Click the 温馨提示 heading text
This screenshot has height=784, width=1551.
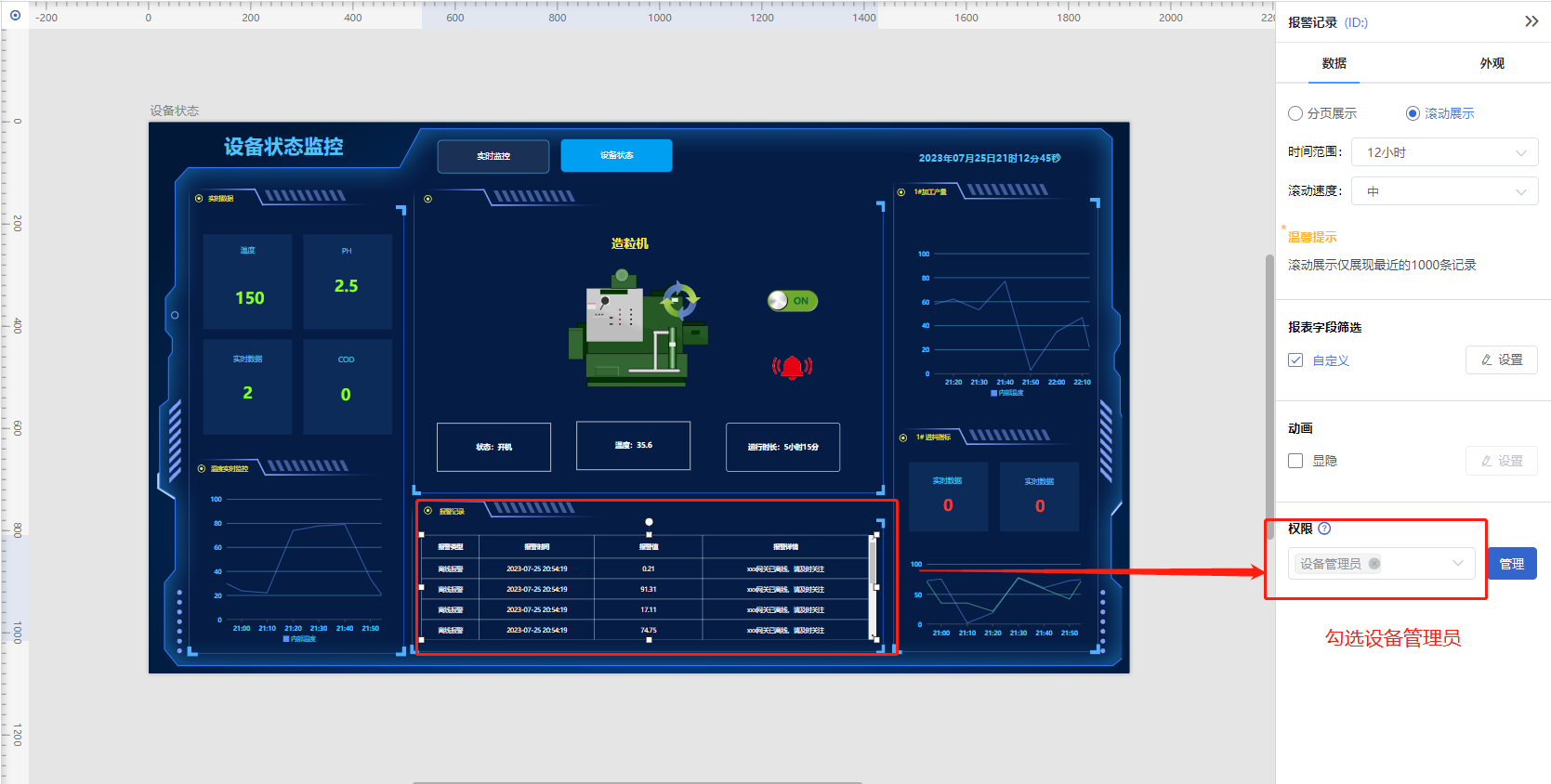[x=1312, y=237]
